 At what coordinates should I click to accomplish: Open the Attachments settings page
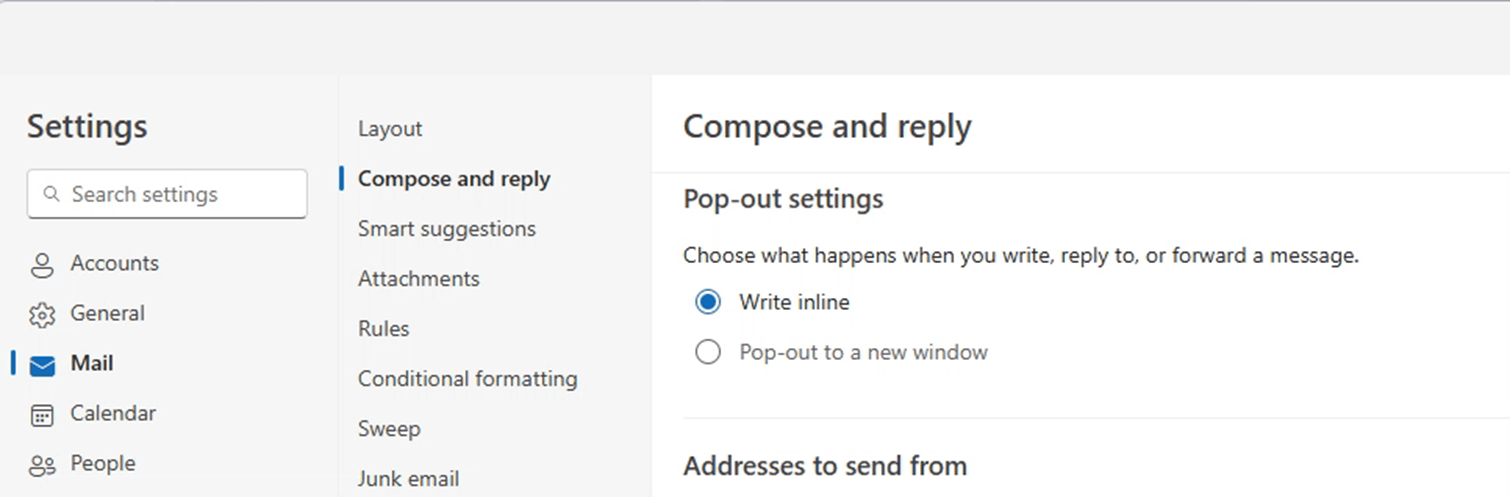point(419,279)
